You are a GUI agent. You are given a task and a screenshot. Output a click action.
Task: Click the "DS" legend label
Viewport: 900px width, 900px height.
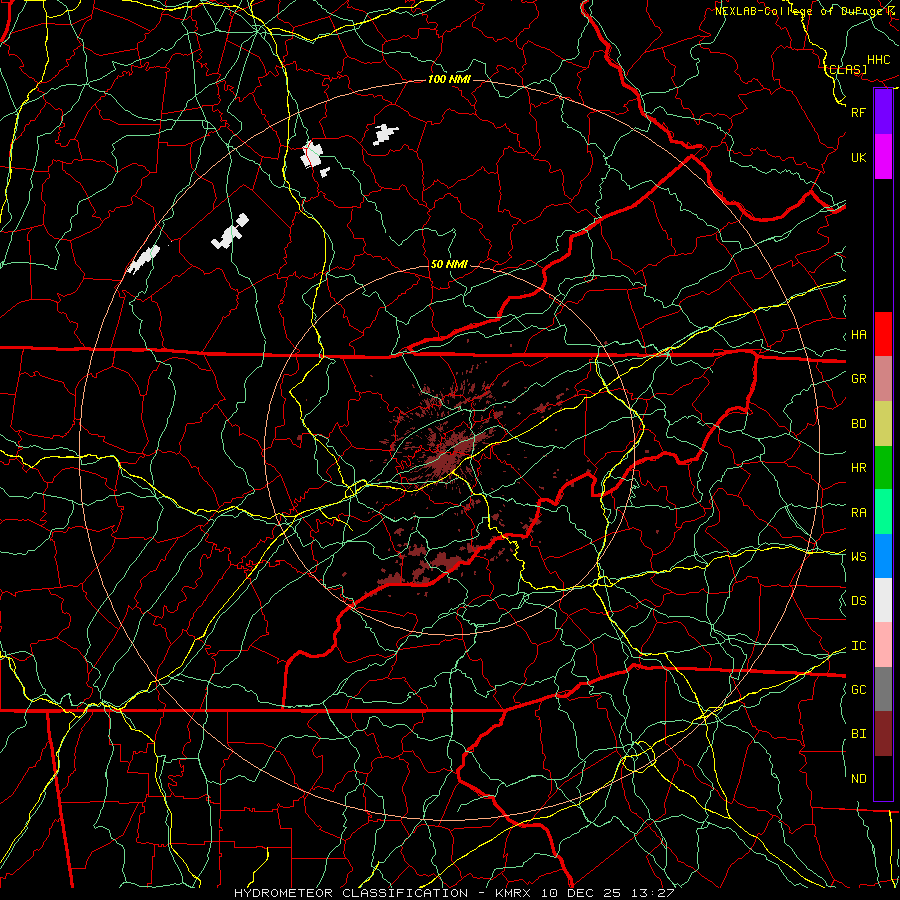[x=858, y=601]
